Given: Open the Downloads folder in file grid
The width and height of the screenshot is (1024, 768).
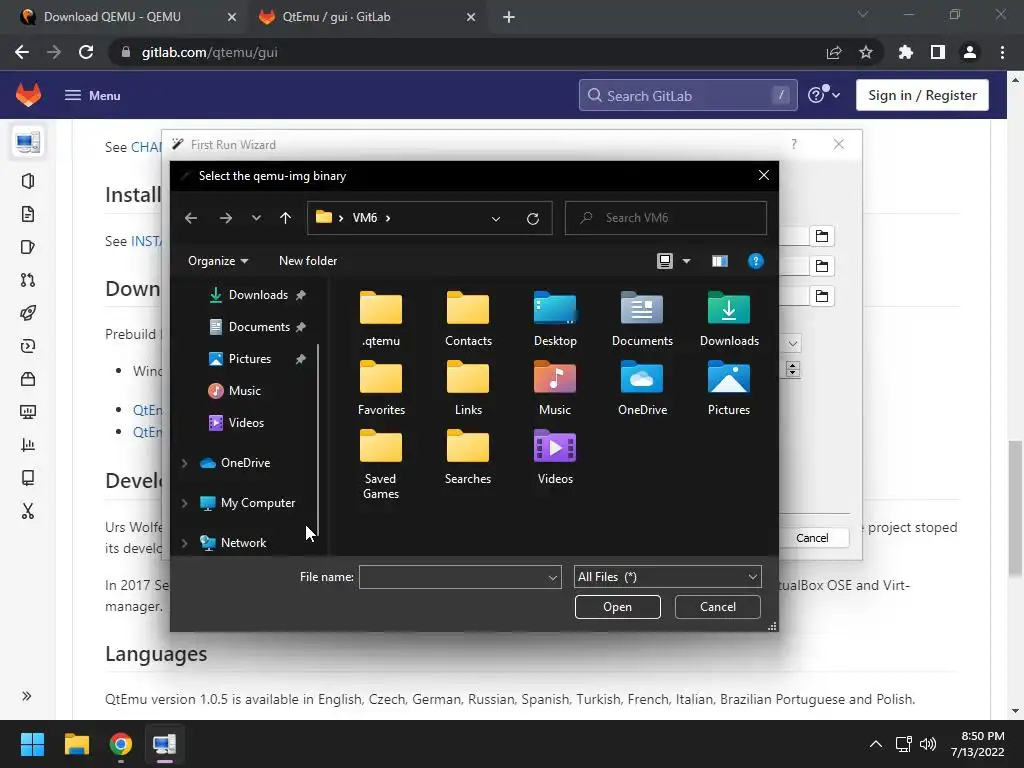Looking at the screenshot, I should click(729, 319).
